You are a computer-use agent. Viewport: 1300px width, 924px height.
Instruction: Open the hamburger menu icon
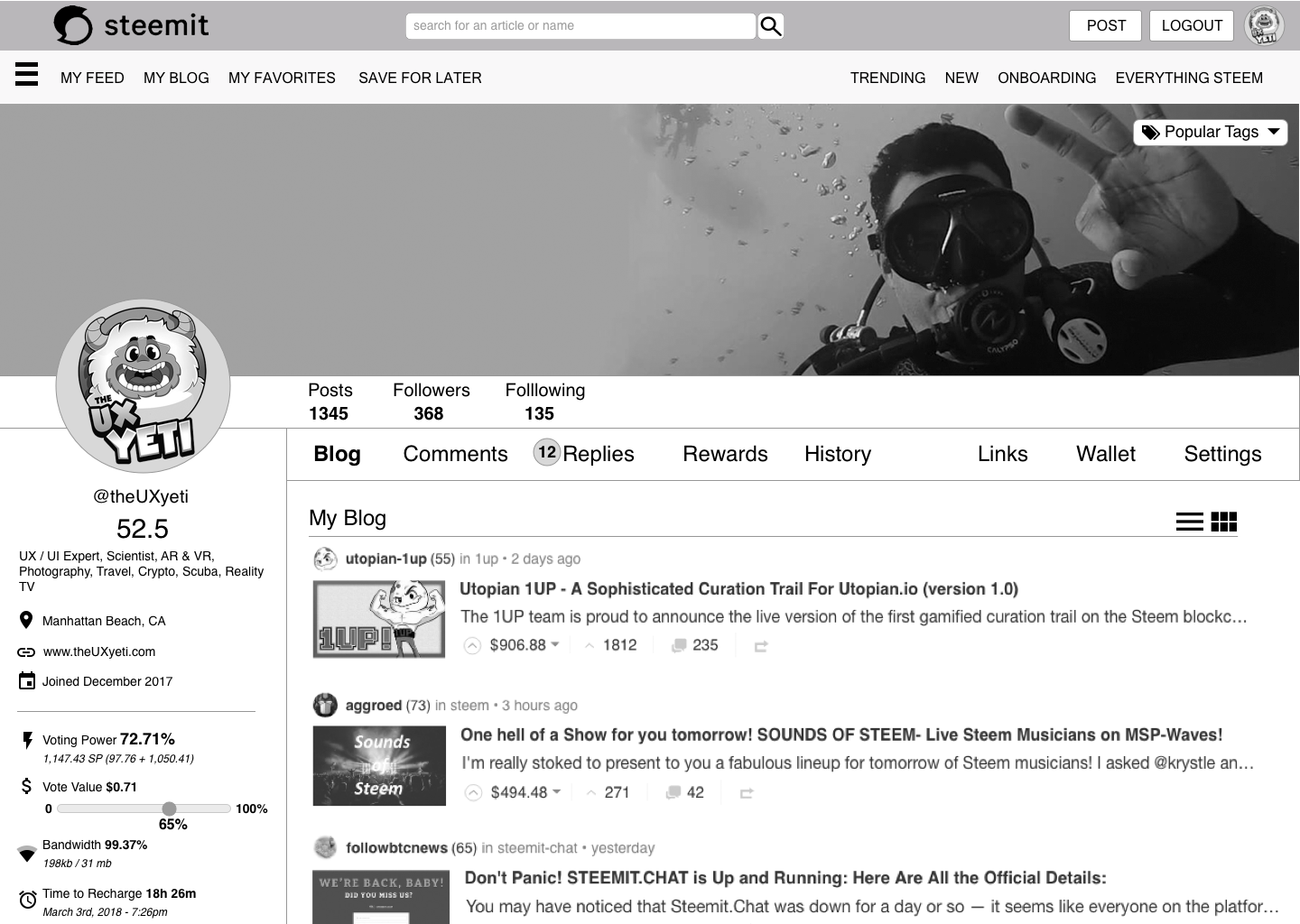pyautogui.click(x=27, y=74)
